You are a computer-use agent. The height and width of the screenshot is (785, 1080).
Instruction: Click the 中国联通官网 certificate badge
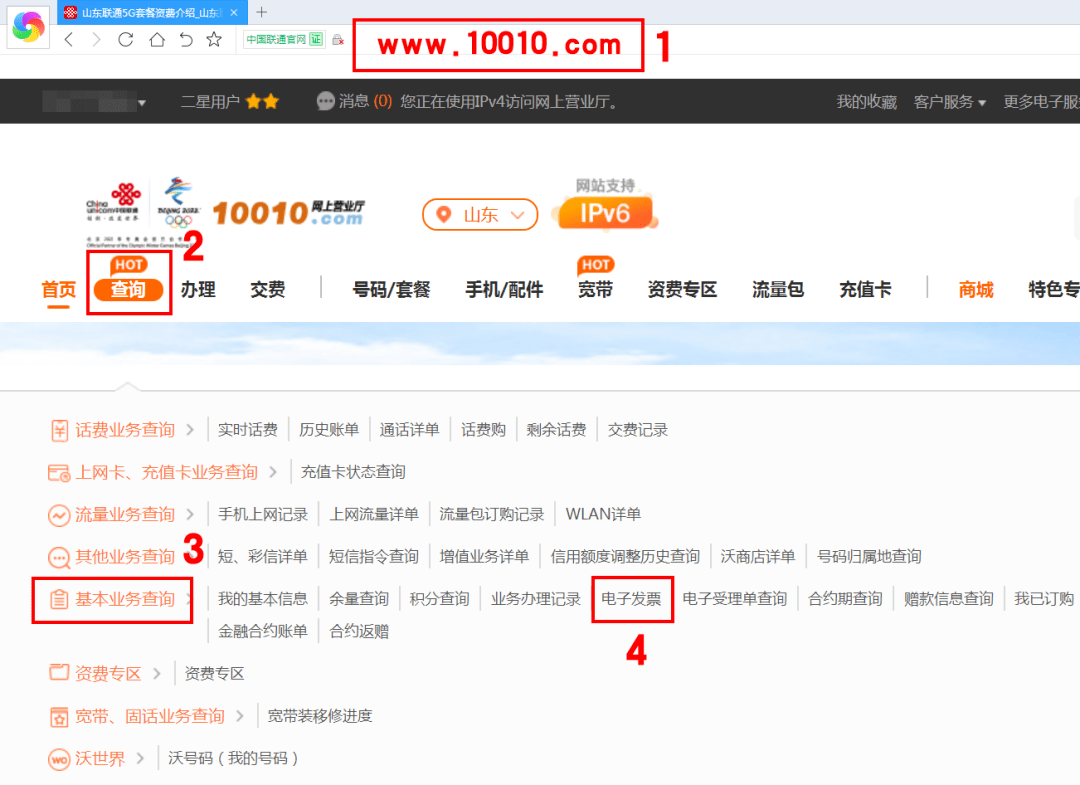(x=284, y=39)
